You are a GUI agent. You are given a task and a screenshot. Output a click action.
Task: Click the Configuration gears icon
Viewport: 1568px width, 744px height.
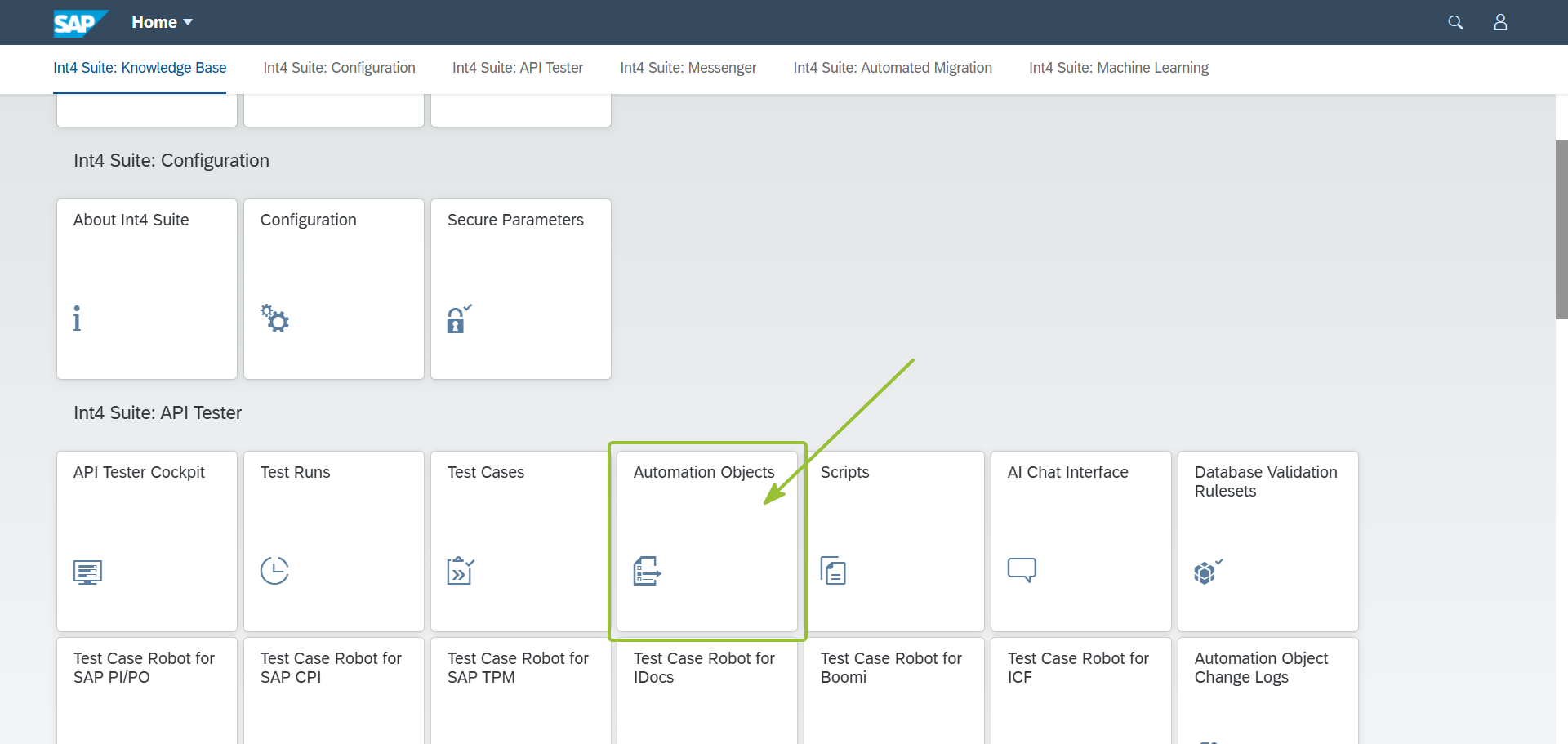pyautogui.click(x=274, y=319)
